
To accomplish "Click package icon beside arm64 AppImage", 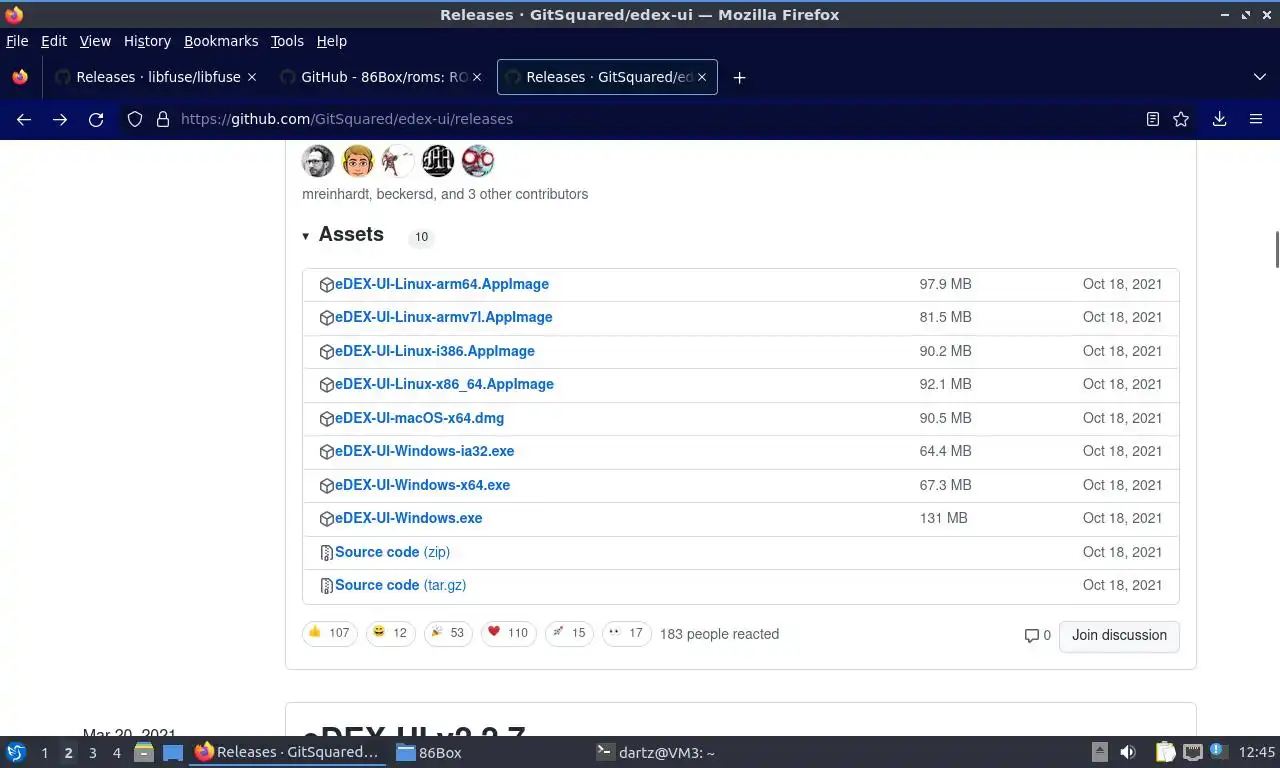I will coord(326,285).
